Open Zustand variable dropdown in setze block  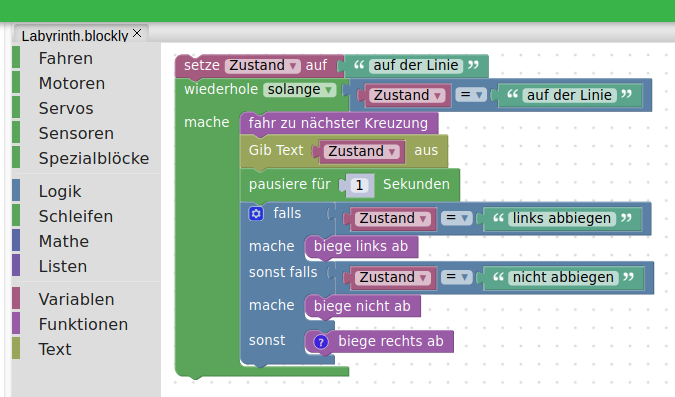tap(263, 65)
